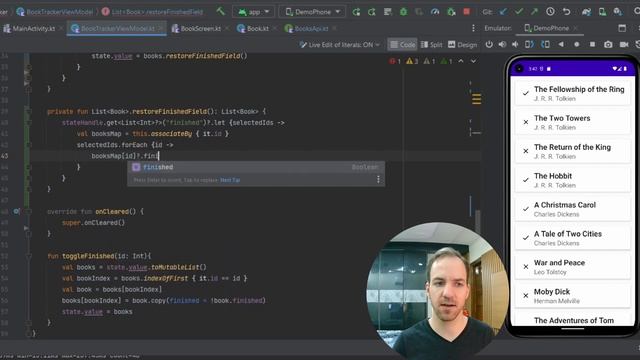The width and height of the screenshot is (640, 360).
Task: Click the emulator Volume Up icon
Action: coord(502,44)
